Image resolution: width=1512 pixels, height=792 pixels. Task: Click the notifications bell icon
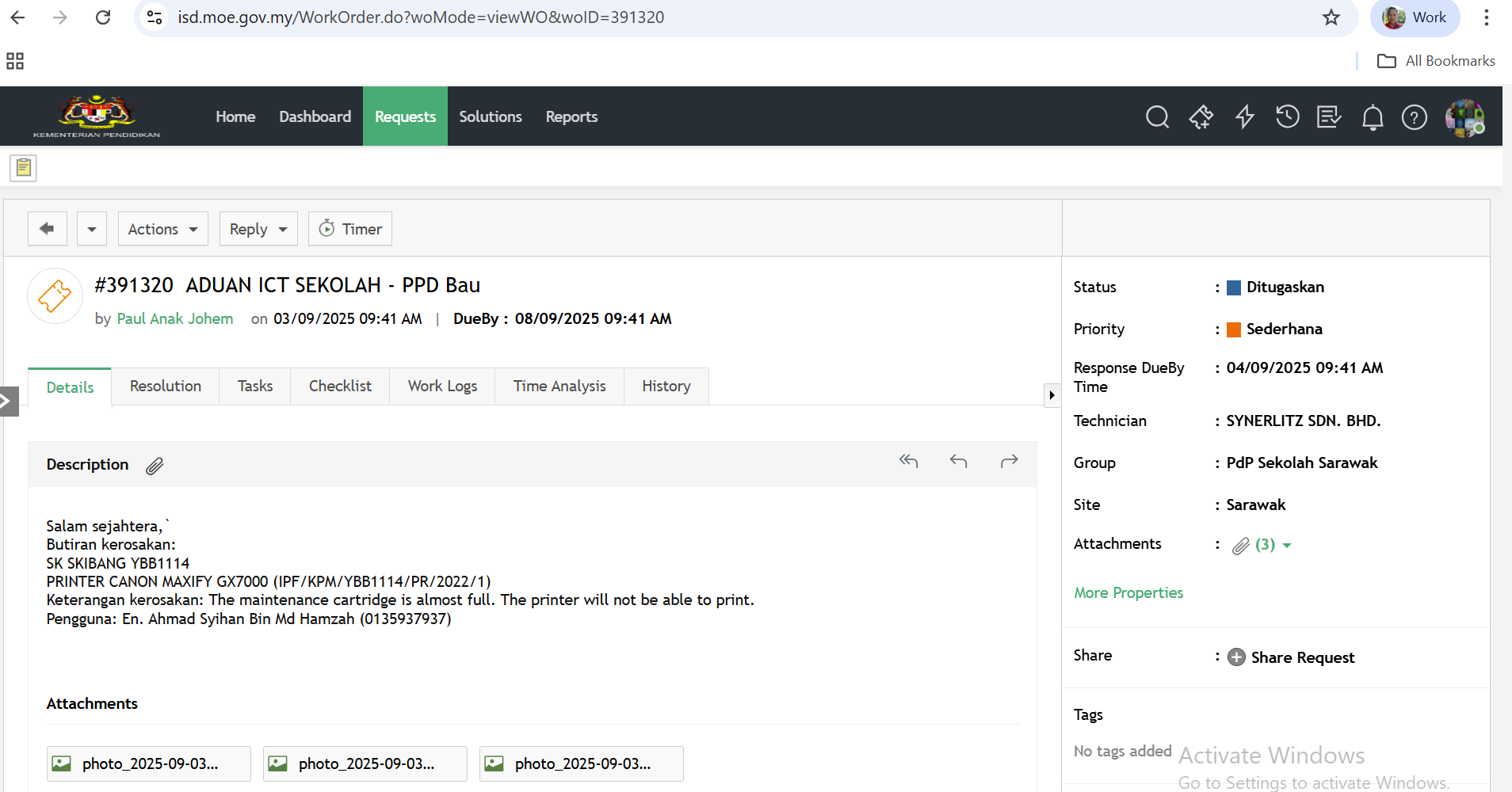(x=1372, y=118)
